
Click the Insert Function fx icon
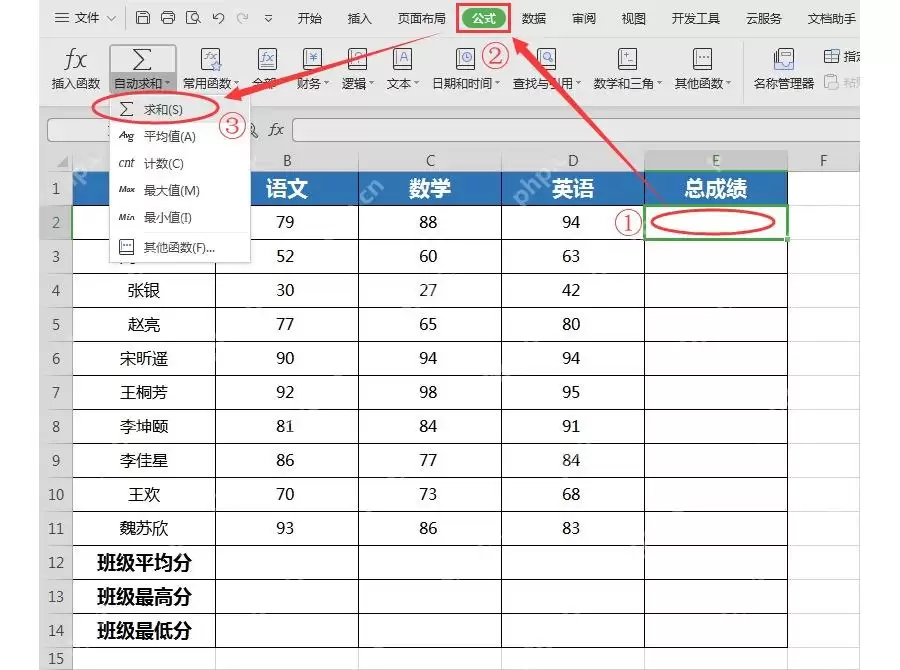click(75, 59)
